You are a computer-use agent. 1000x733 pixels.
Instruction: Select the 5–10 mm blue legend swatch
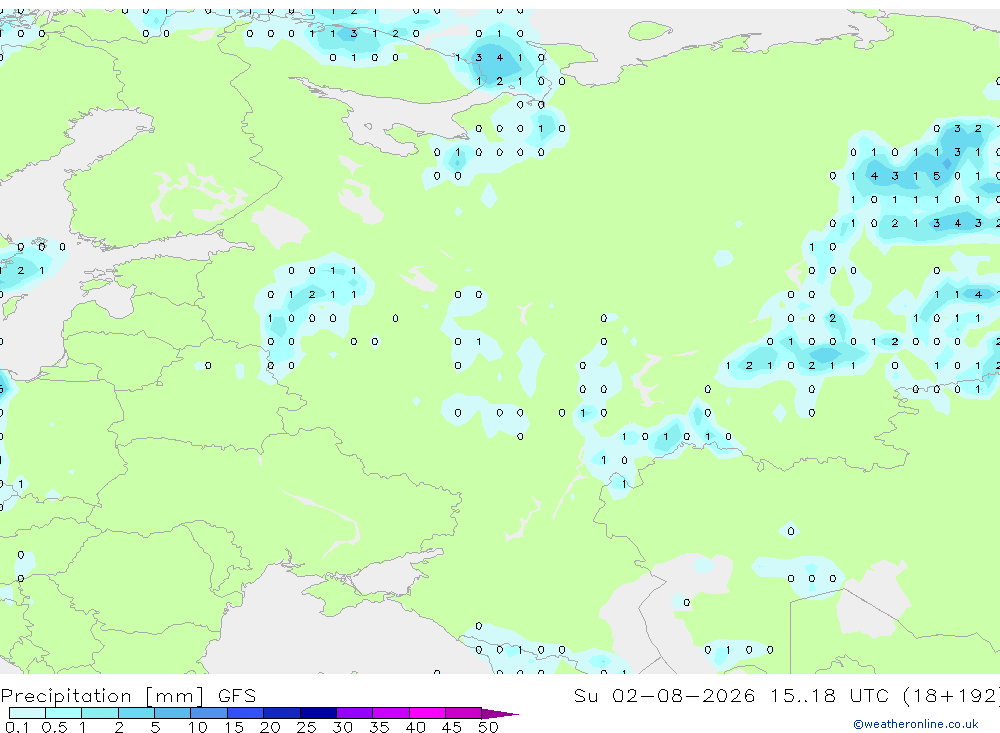coord(173,713)
